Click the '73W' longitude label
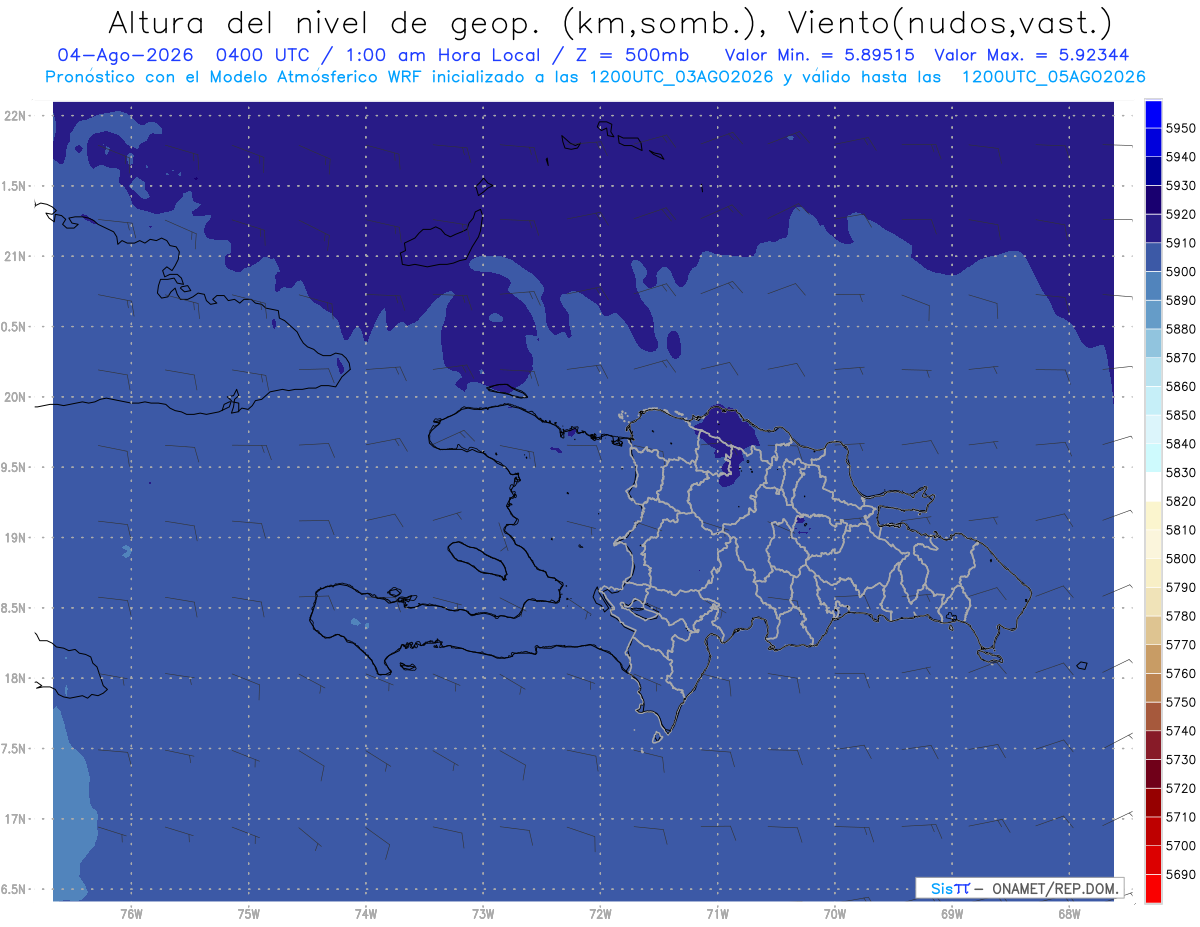The width and height of the screenshot is (1200, 927). [x=483, y=914]
